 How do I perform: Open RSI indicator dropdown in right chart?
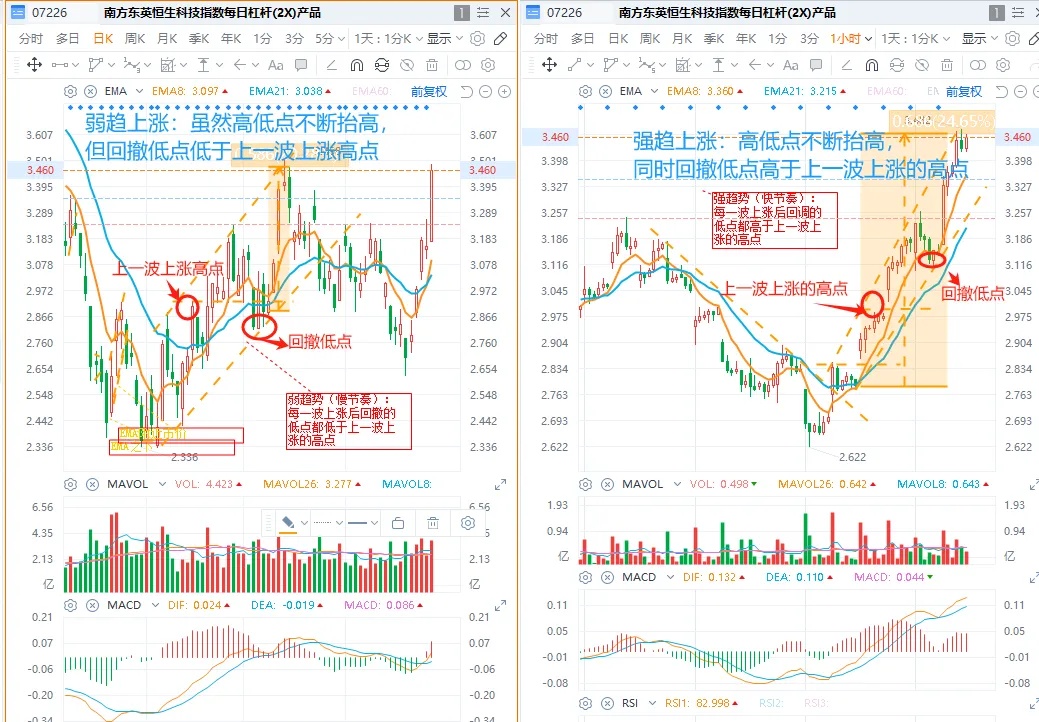click(x=653, y=703)
